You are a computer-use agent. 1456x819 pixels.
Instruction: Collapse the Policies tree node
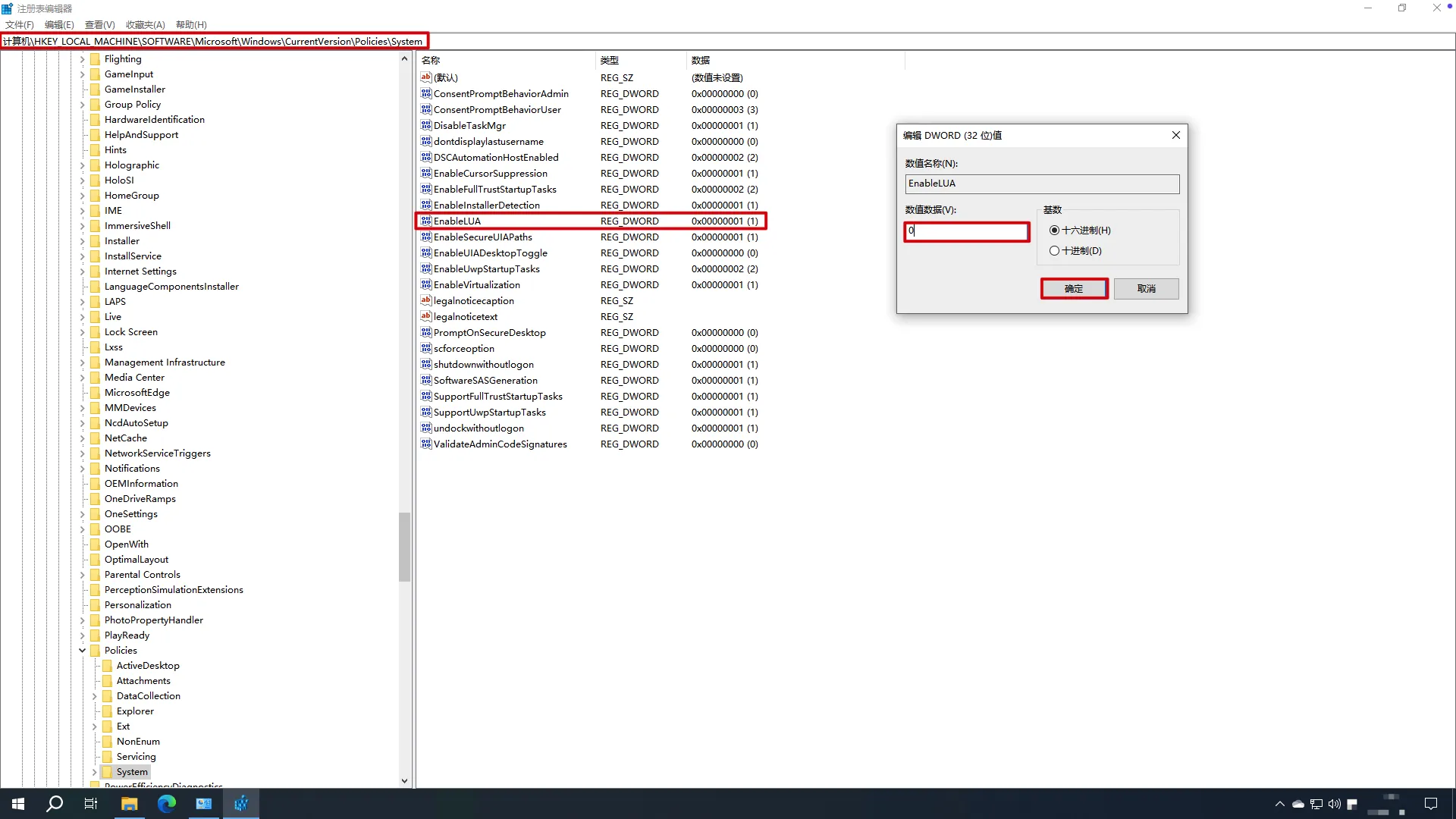pyautogui.click(x=83, y=650)
